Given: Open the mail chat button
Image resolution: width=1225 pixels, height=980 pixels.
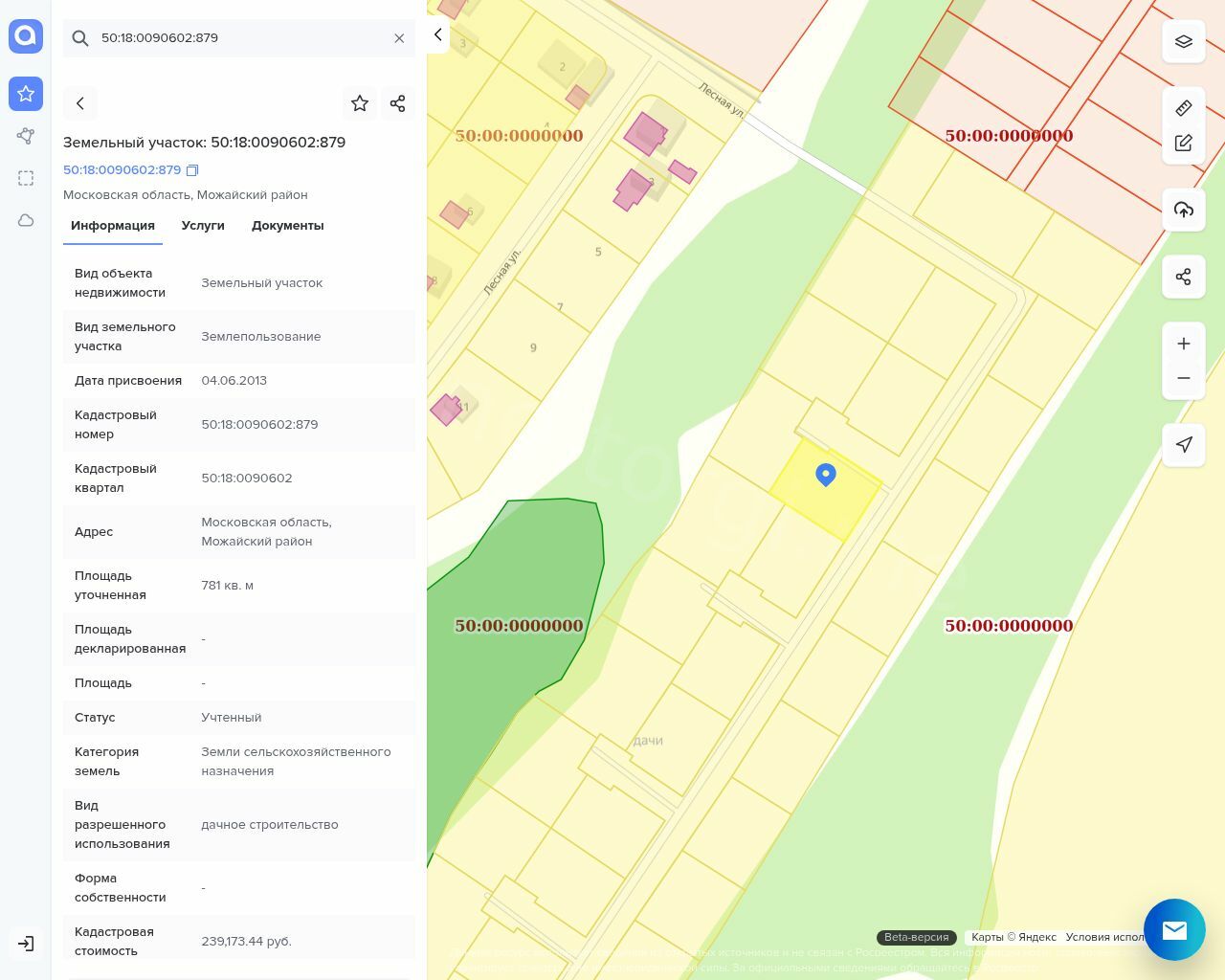Looking at the screenshot, I should (x=1174, y=929).
